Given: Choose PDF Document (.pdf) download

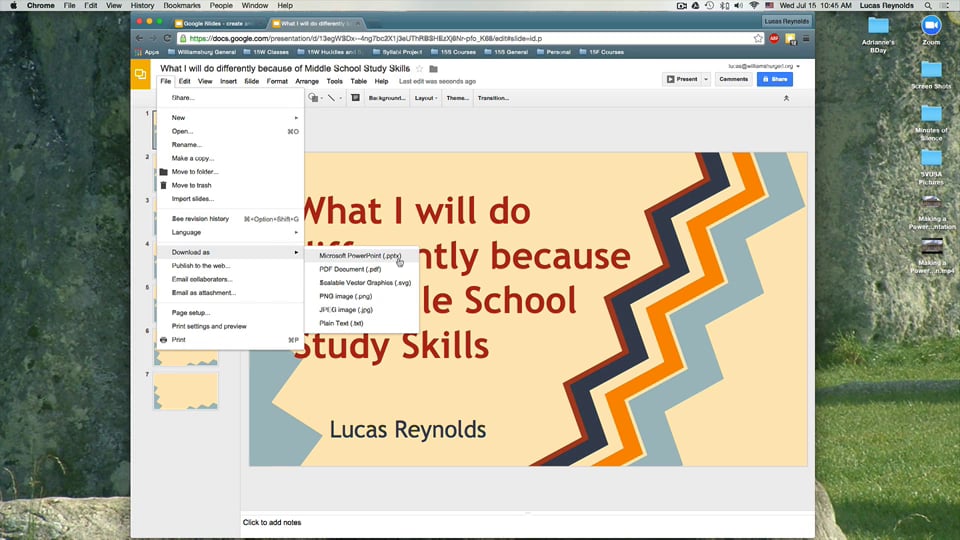Looking at the screenshot, I should tap(361, 269).
